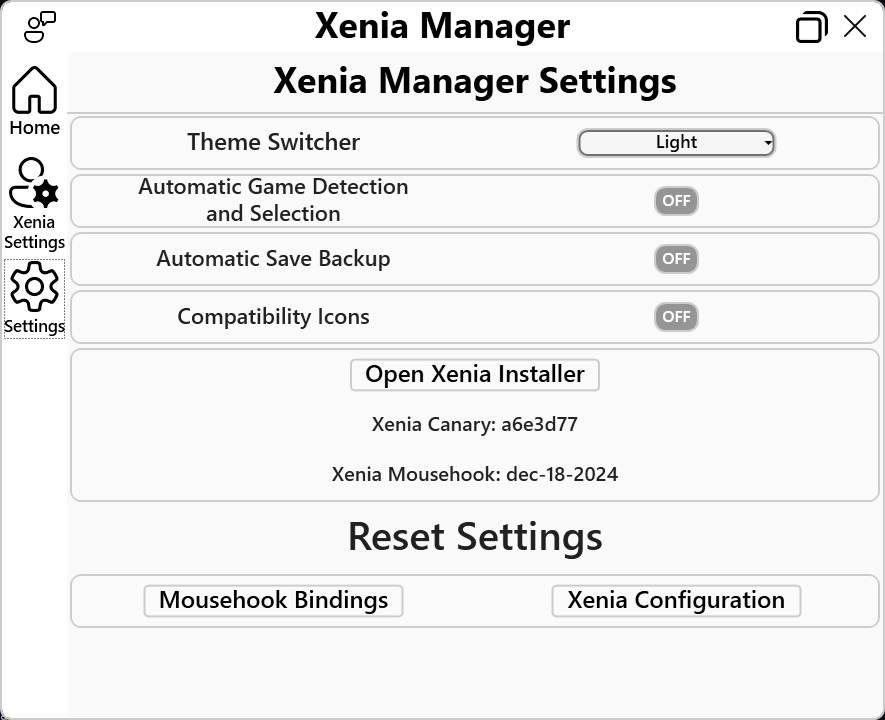Click the restore window icon
The height and width of the screenshot is (720, 885).
point(812,27)
